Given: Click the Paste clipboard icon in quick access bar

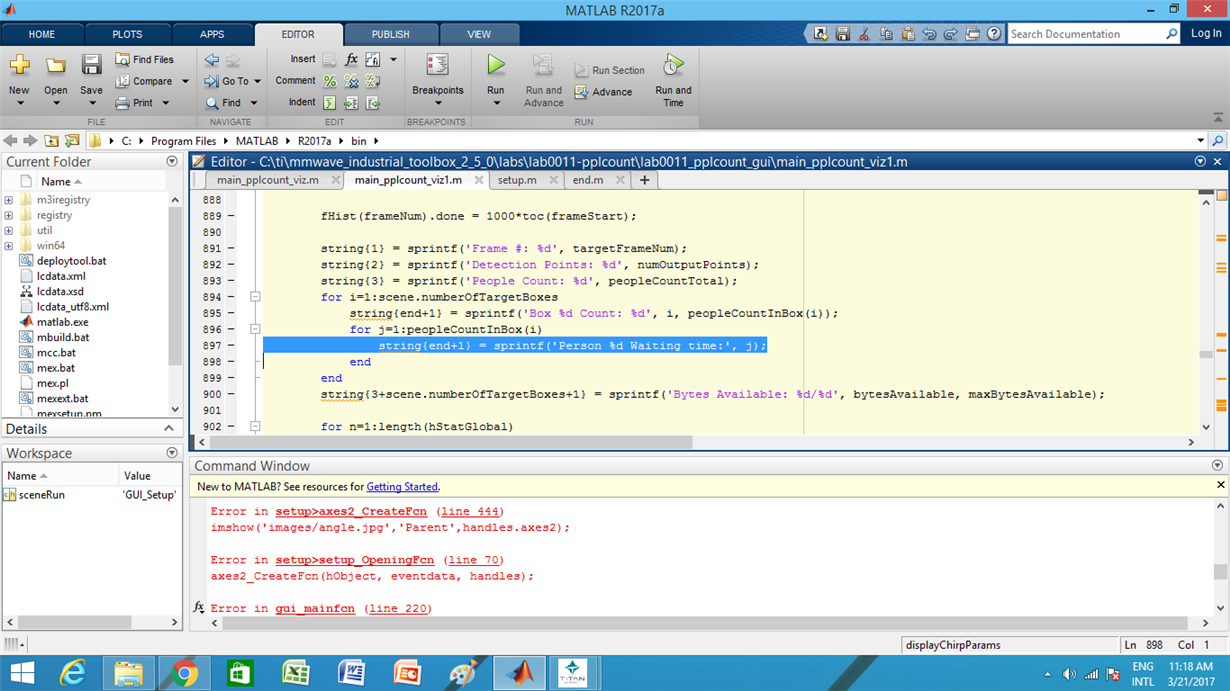Looking at the screenshot, I should point(908,34).
